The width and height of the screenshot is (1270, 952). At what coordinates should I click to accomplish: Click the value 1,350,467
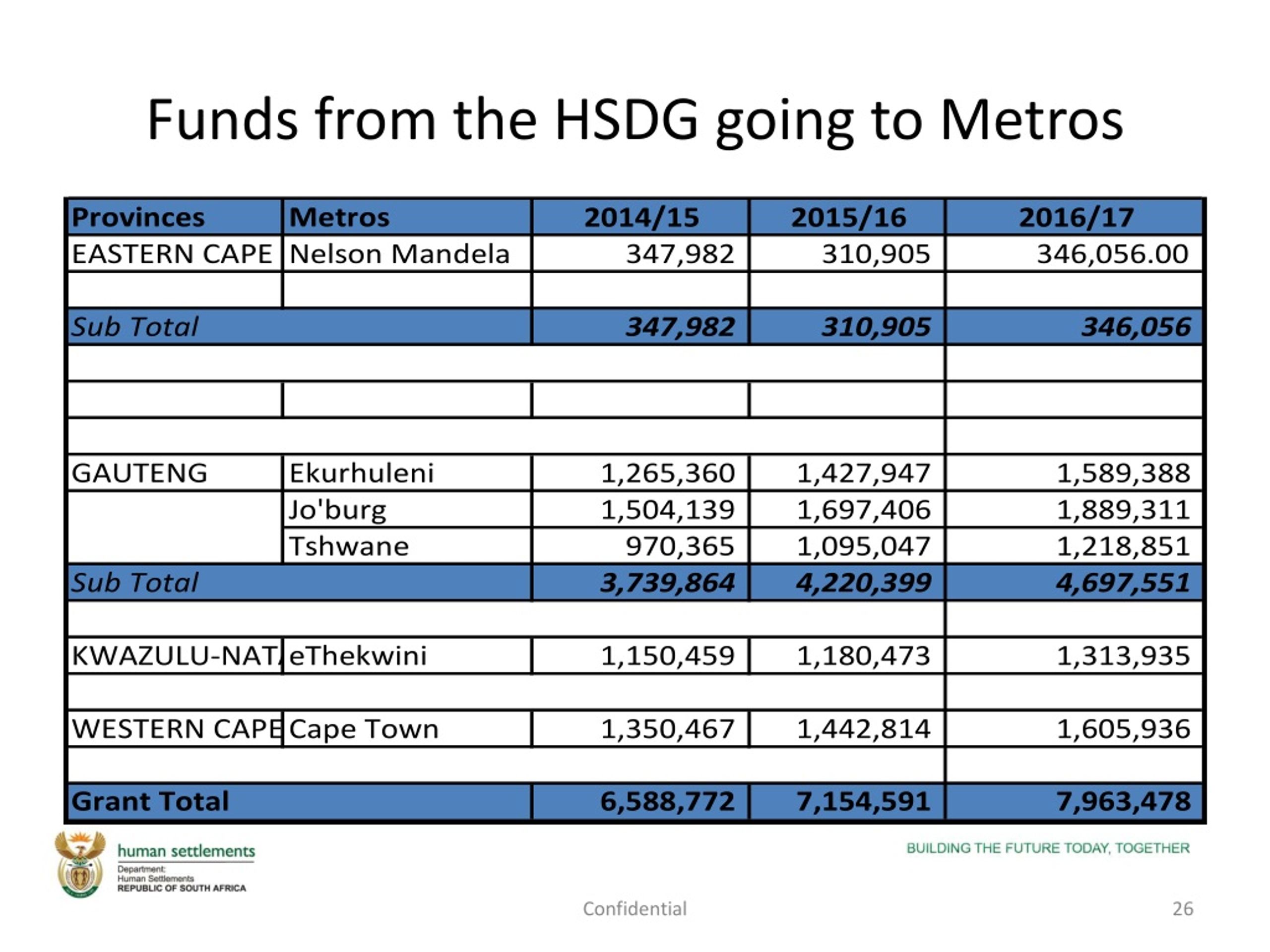point(667,729)
